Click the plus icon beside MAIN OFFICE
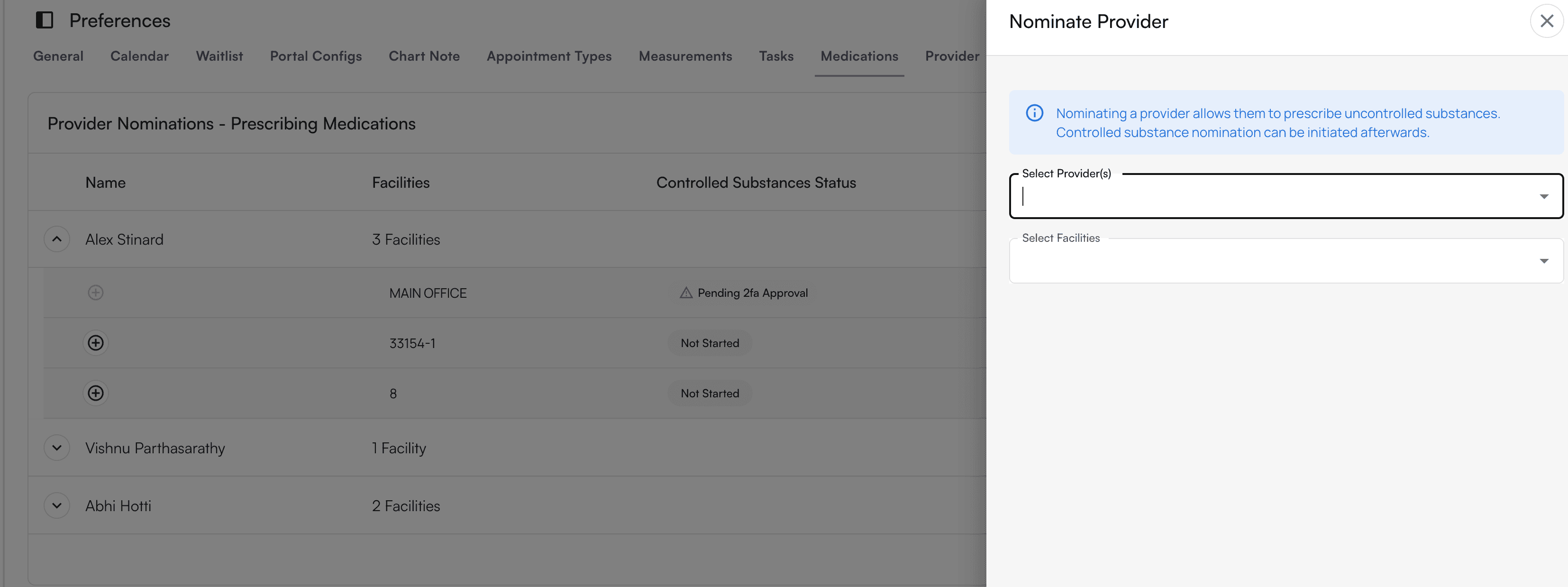 click(x=96, y=292)
